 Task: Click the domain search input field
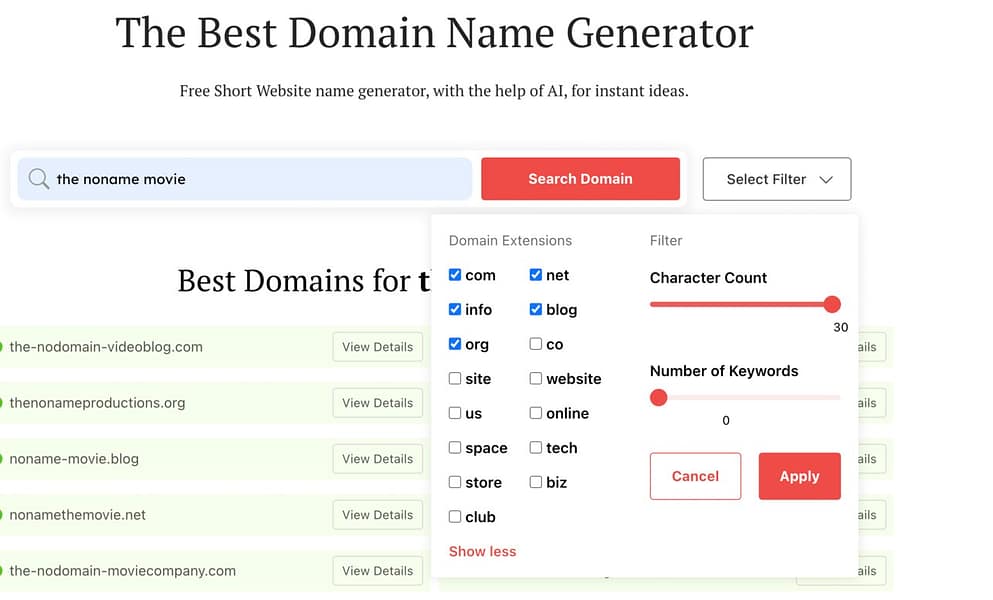coord(260,179)
